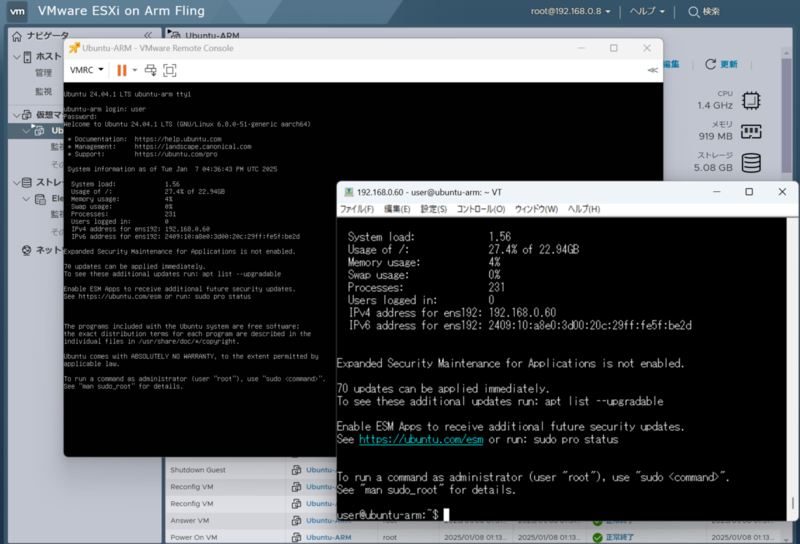
Task: Open ウィンドウ(W) menu in Tera Term
Action: pos(536,209)
